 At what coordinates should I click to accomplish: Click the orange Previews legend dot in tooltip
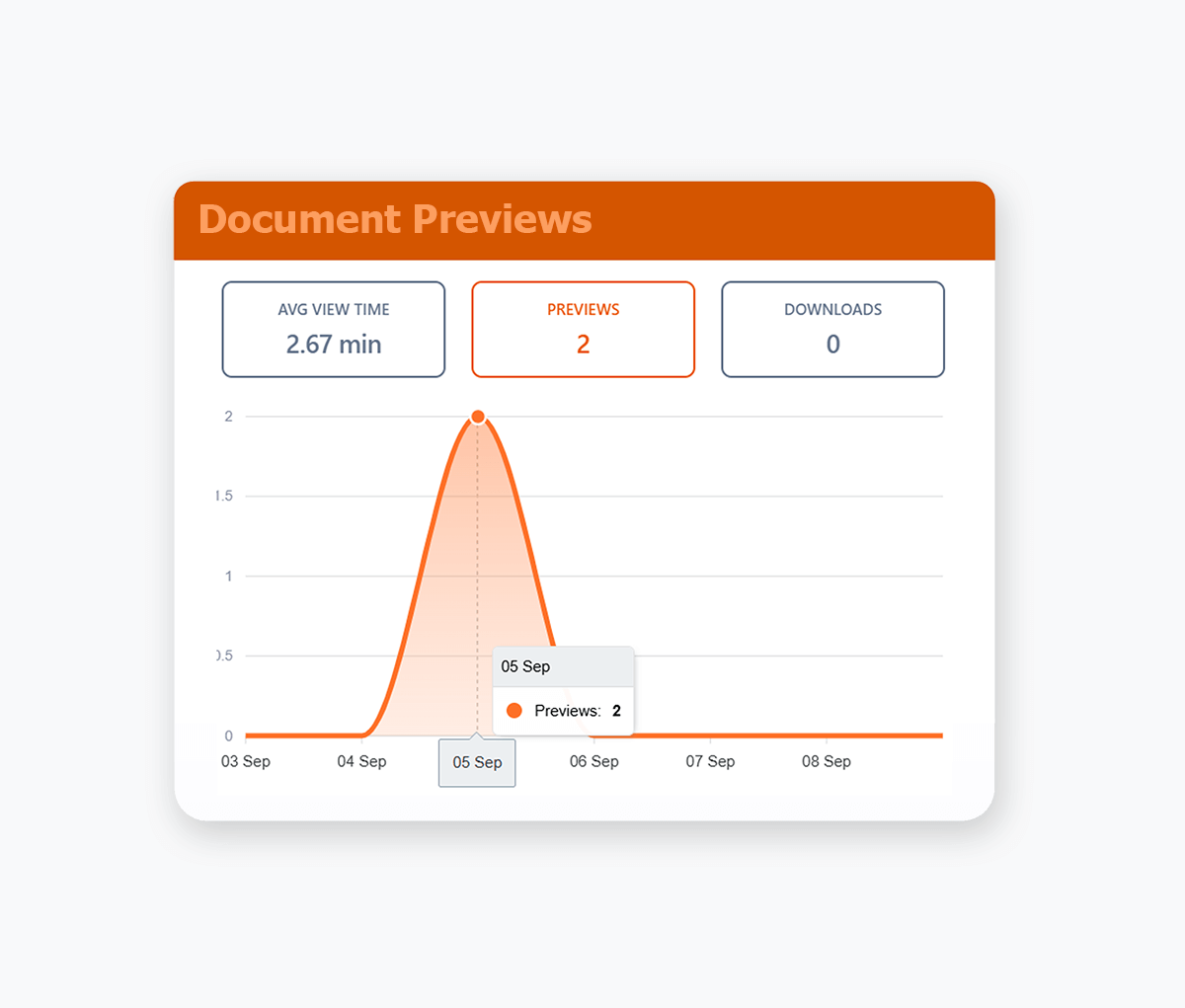coord(513,711)
